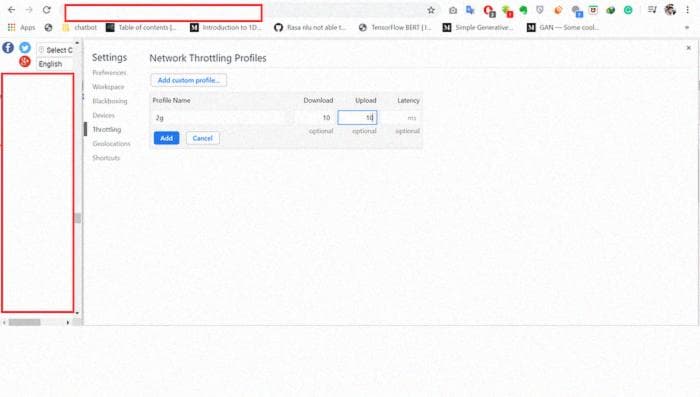Click the horizontal scrollbar right arrow
The height and width of the screenshot is (397, 700).
pos(67,322)
